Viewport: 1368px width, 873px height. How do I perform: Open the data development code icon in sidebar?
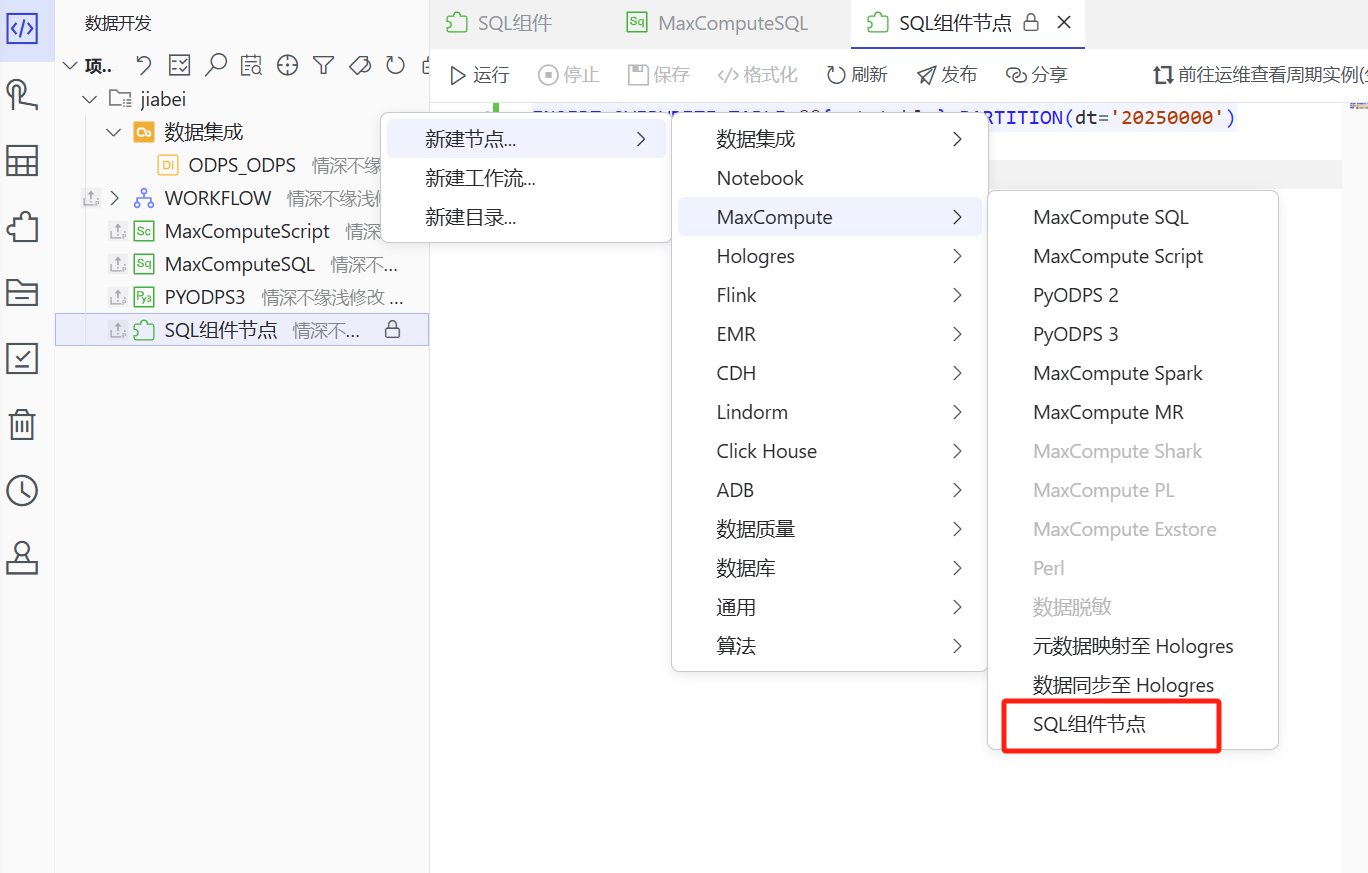coord(22,27)
